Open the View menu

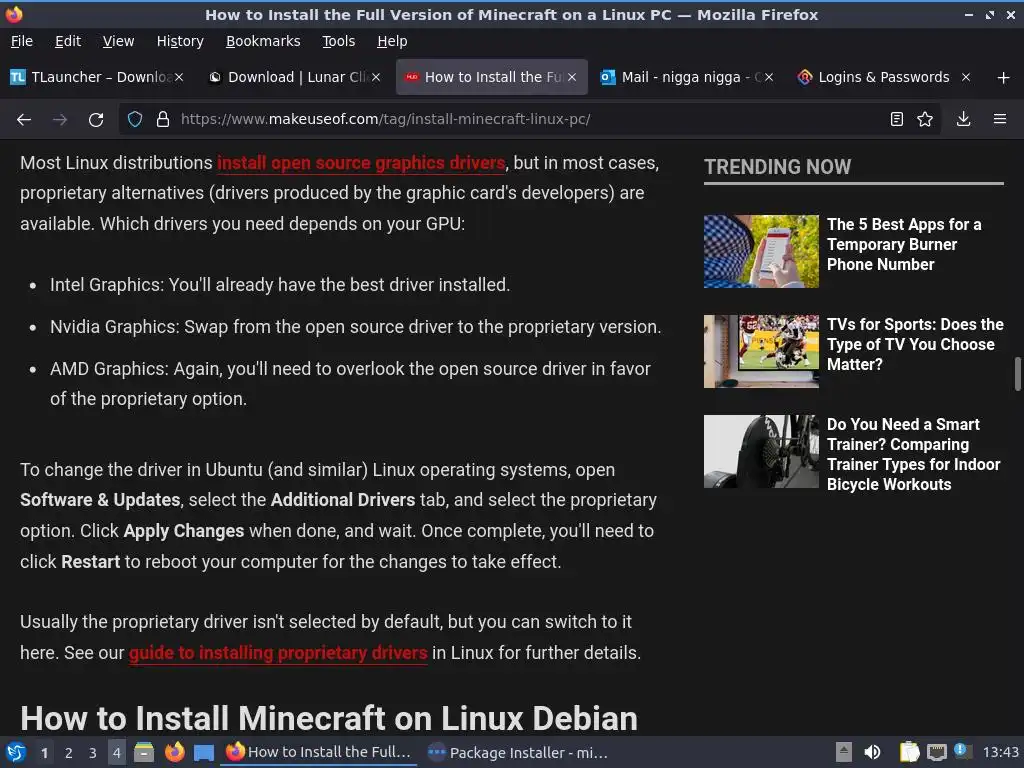(118, 41)
